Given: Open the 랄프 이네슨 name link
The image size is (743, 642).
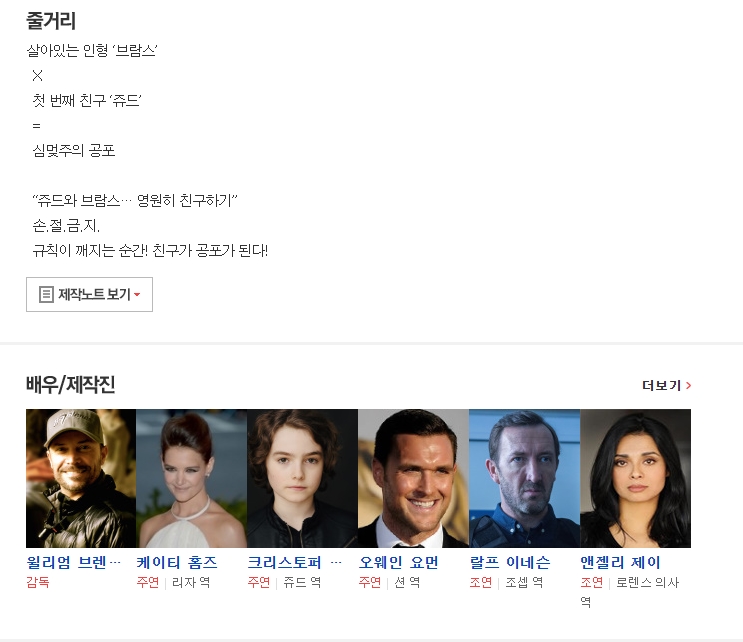Looking at the screenshot, I should tap(510, 562).
